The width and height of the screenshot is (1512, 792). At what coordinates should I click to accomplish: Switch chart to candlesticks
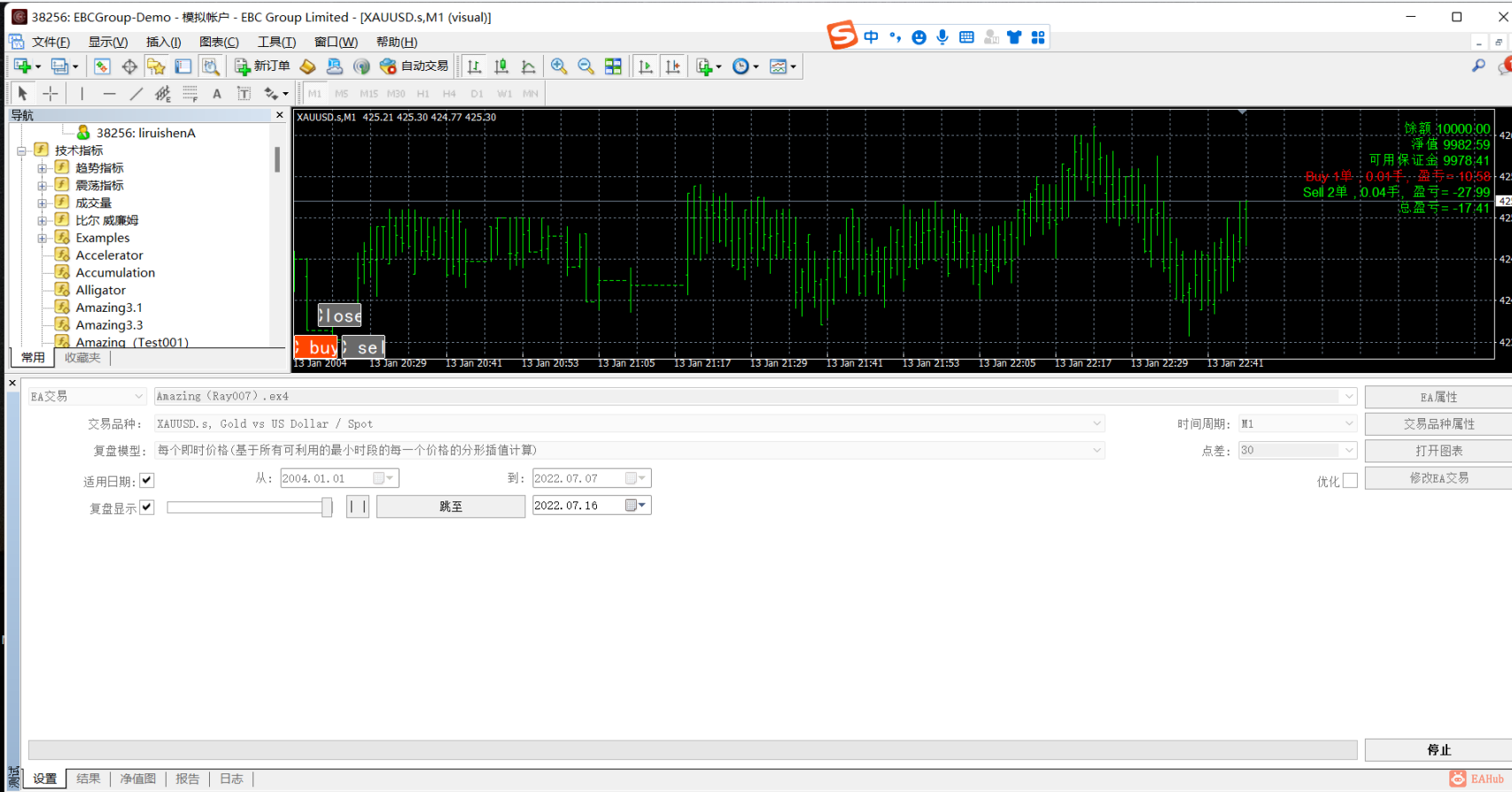(x=501, y=66)
